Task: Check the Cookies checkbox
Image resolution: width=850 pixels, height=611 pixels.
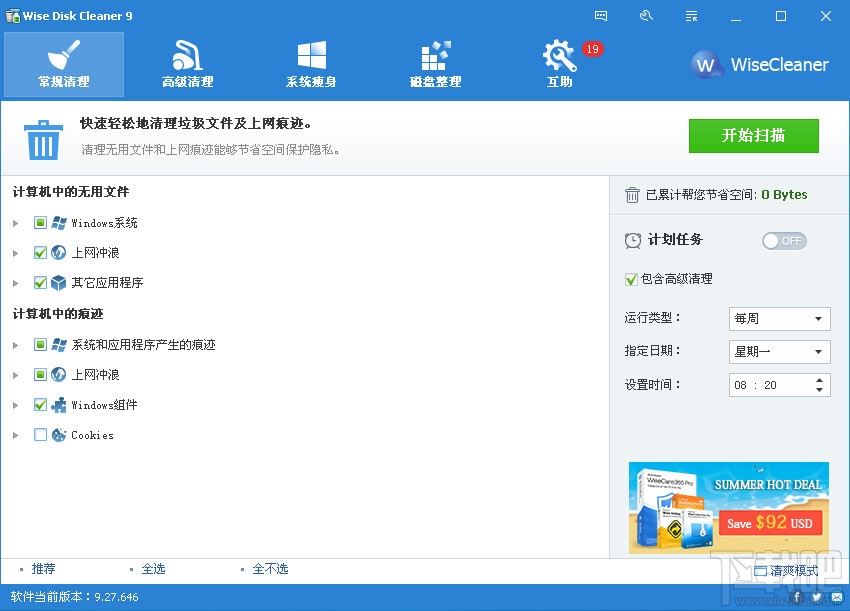Action: point(40,435)
